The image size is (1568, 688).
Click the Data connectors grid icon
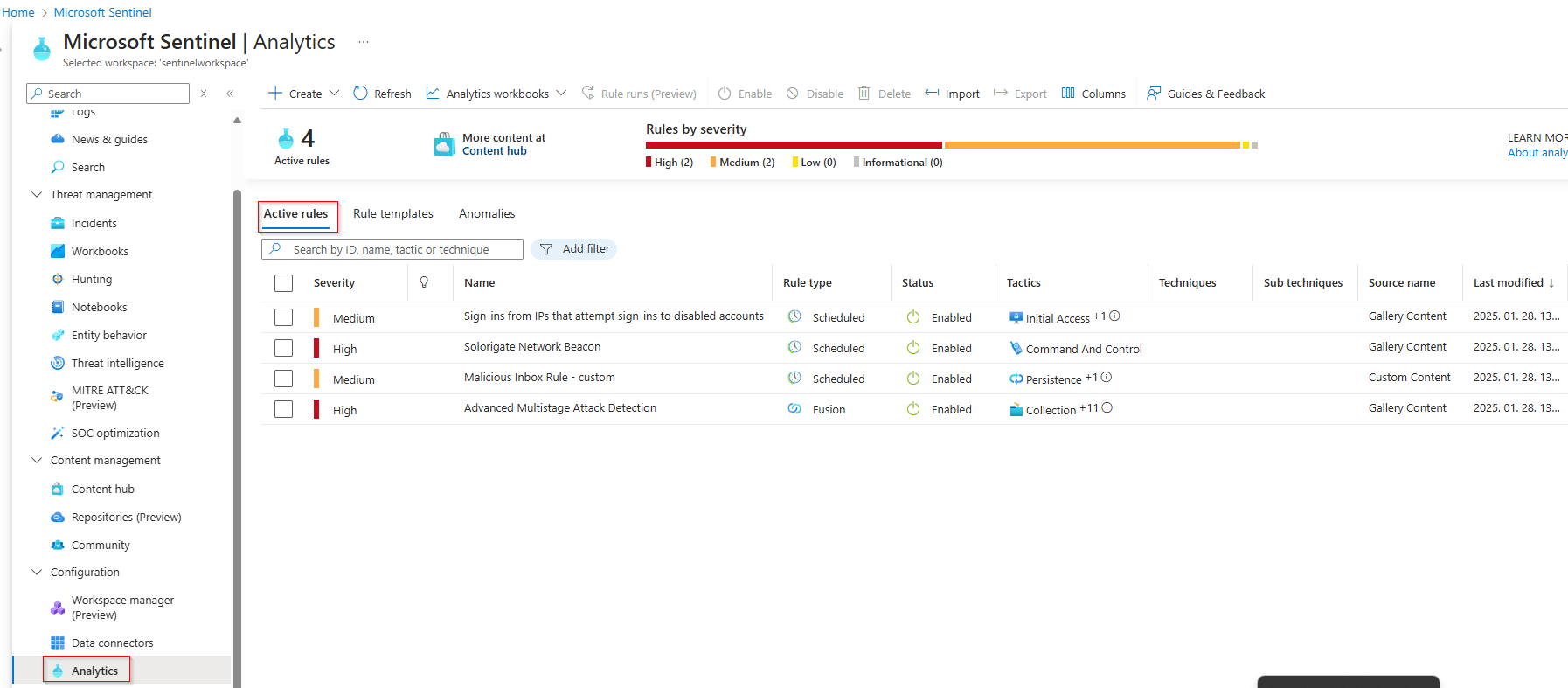point(58,643)
